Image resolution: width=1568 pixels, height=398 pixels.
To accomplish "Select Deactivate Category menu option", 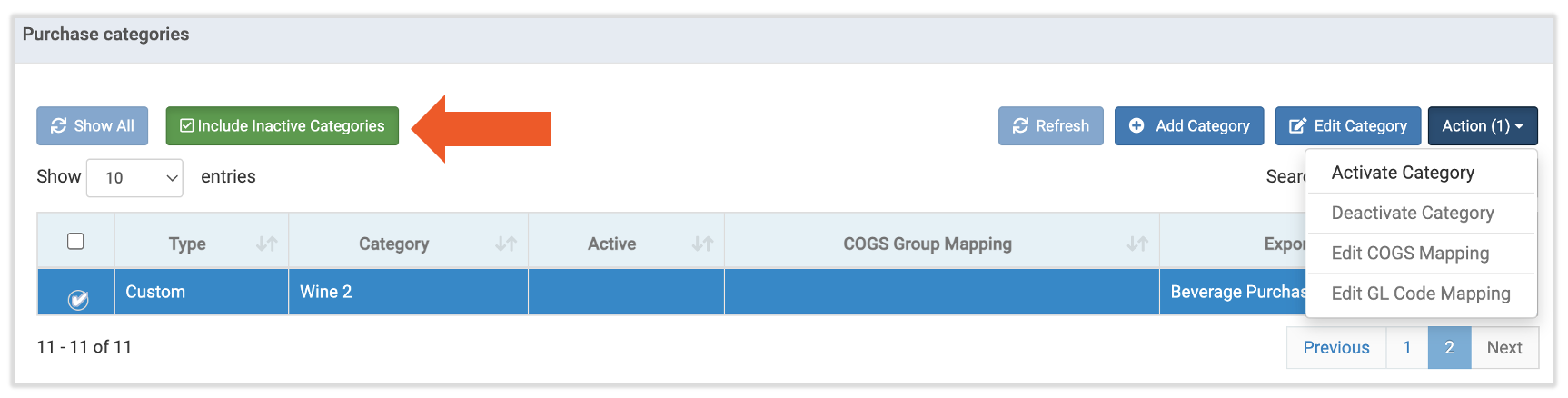I will click(x=1413, y=213).
